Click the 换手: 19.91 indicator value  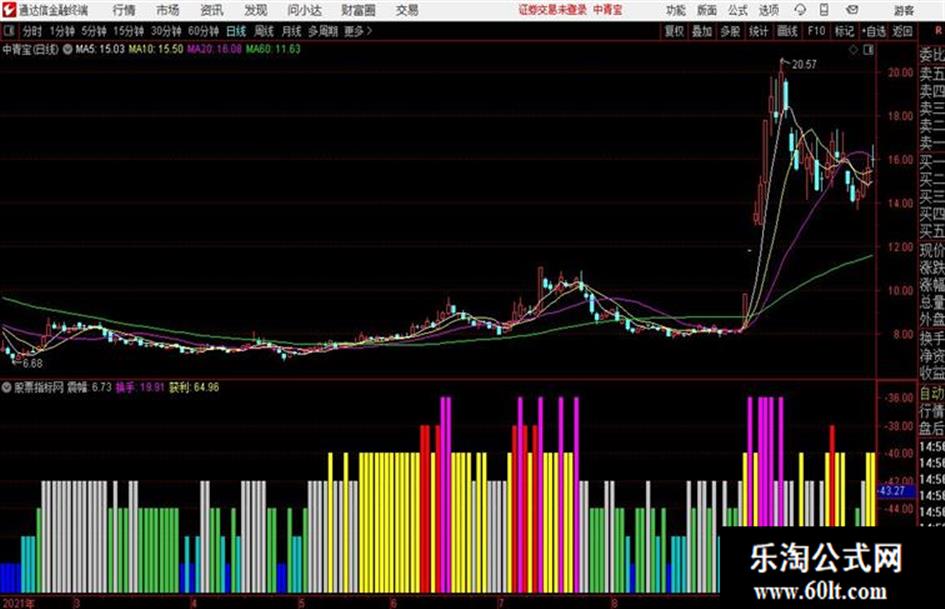click(x=140, y=387)
